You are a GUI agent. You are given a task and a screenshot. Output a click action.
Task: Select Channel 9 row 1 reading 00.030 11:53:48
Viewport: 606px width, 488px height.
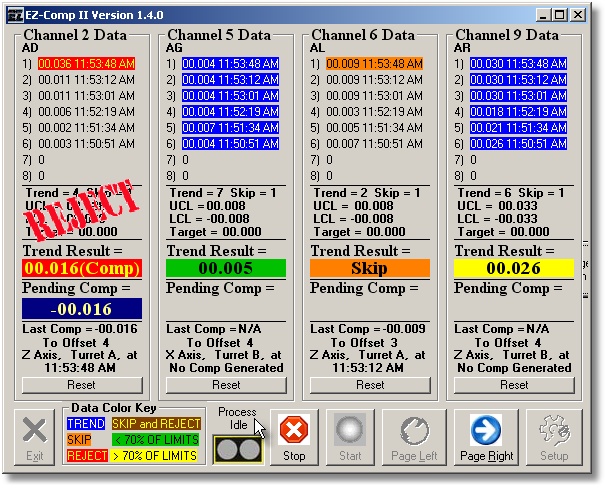pos(518,64)
